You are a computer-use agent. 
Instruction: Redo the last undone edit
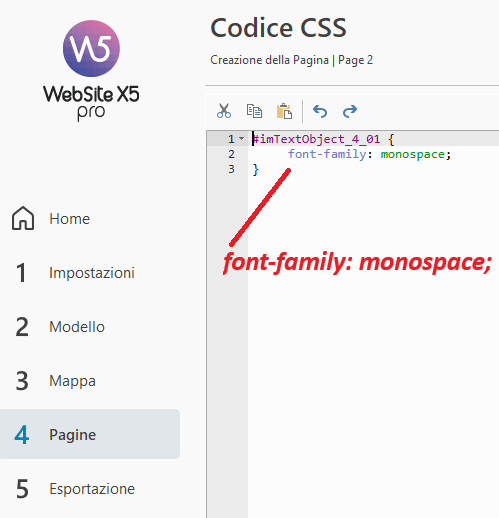point(350,111)
